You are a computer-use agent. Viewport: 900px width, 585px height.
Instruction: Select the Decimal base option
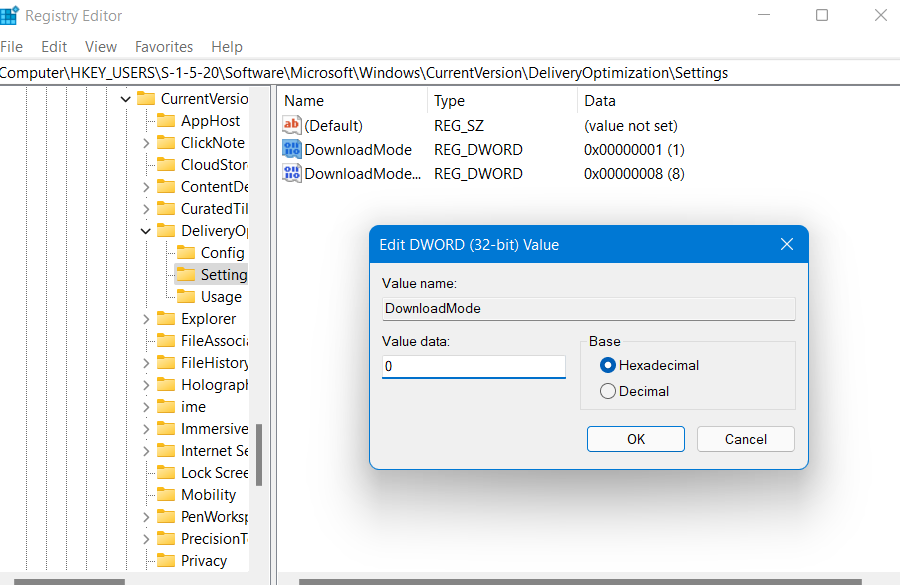(608, 391)
